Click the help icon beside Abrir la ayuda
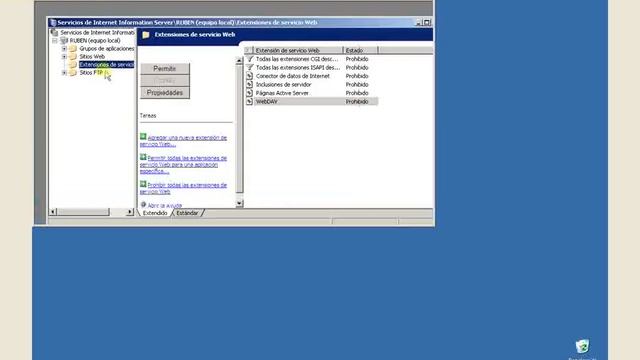Screen dimensions: 640x360 (143, 204)
